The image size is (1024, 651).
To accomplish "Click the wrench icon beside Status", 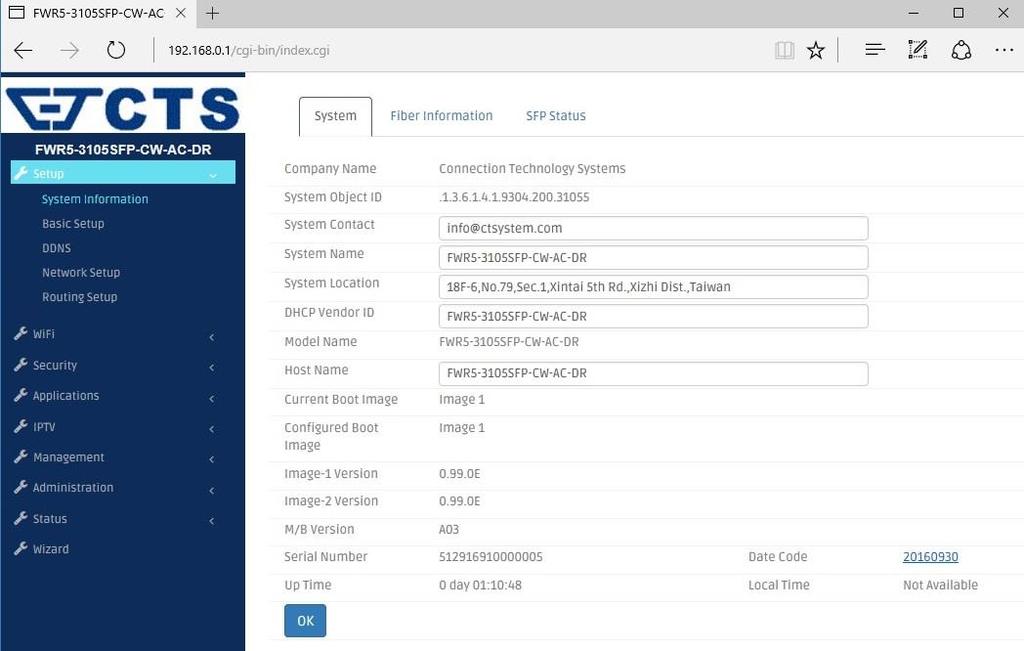I will click(21, 518).
